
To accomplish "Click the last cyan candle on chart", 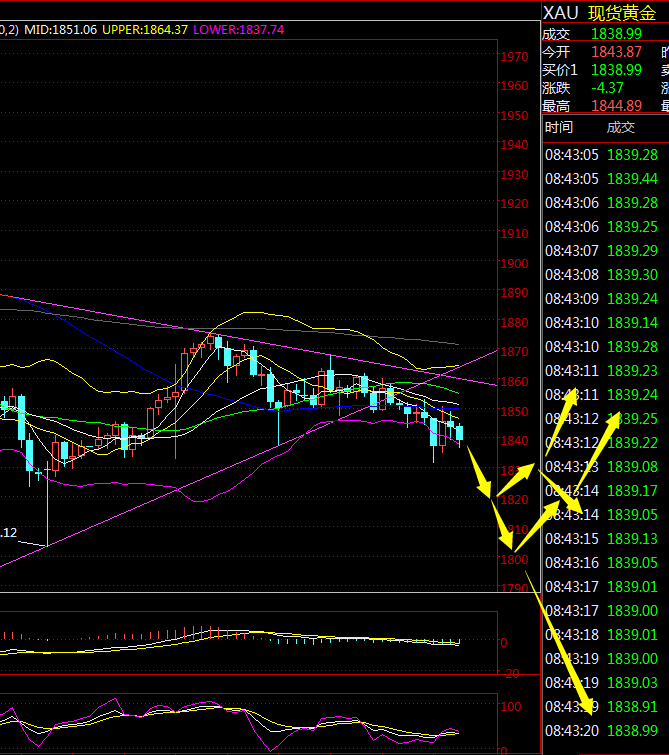I will 460,432.
